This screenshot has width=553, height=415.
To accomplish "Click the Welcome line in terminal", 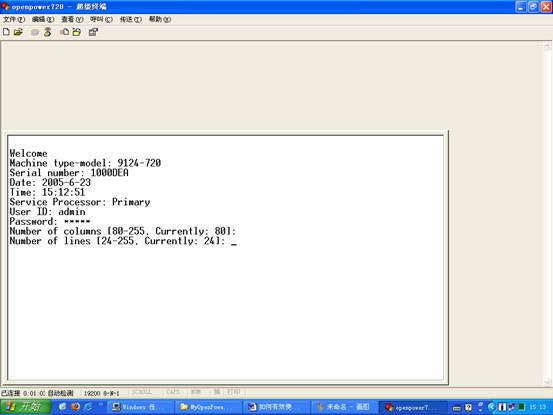I will click(x=29, y=153).
